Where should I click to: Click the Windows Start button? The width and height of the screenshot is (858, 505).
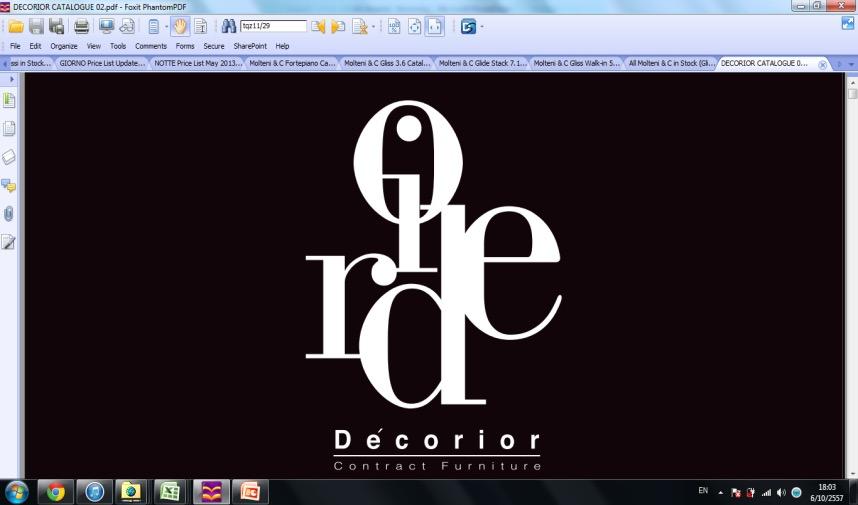[16, 492]
